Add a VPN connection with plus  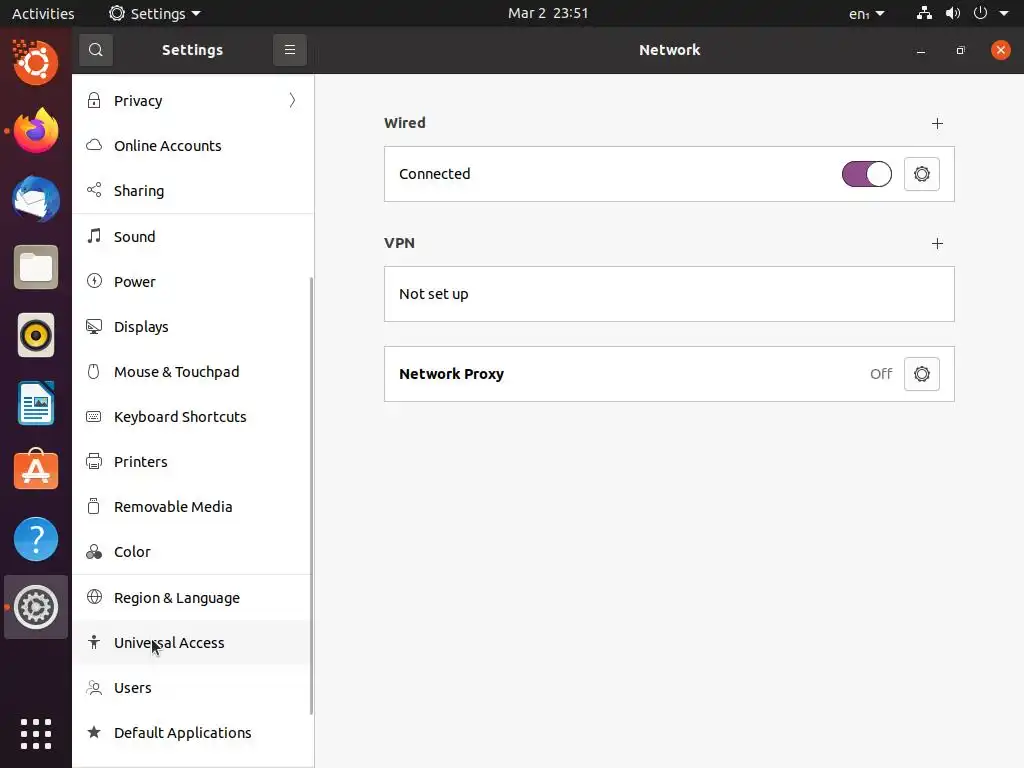pyautogui.click(x=937, y=244)
